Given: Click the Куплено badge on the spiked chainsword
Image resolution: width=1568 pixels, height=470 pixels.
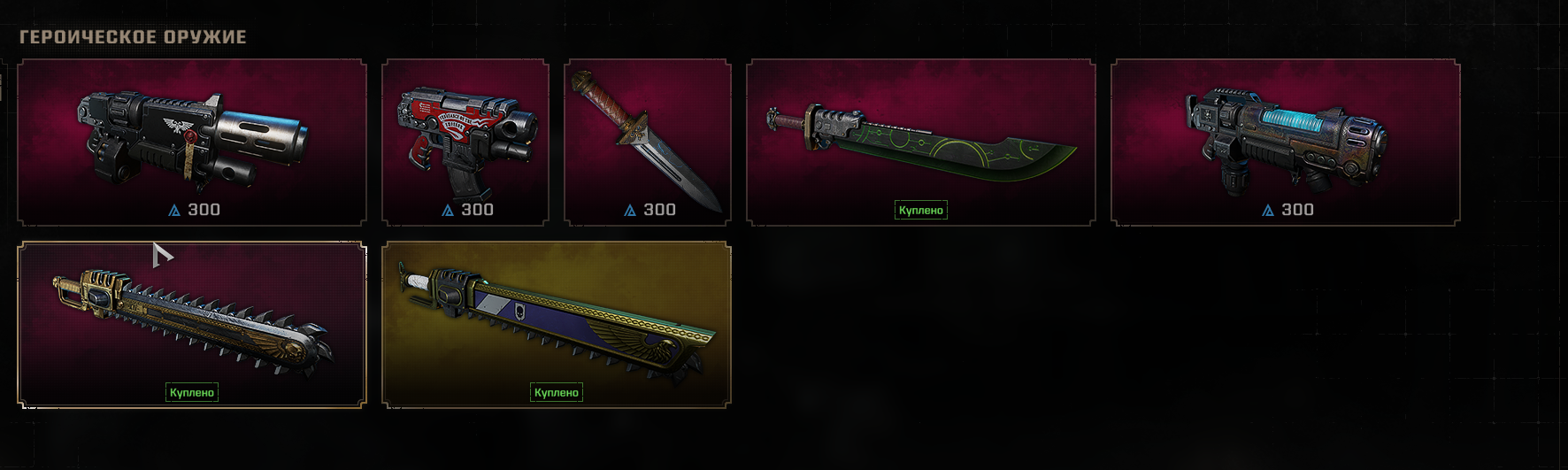Looking at the screenshot, I should tap(192, 392).
